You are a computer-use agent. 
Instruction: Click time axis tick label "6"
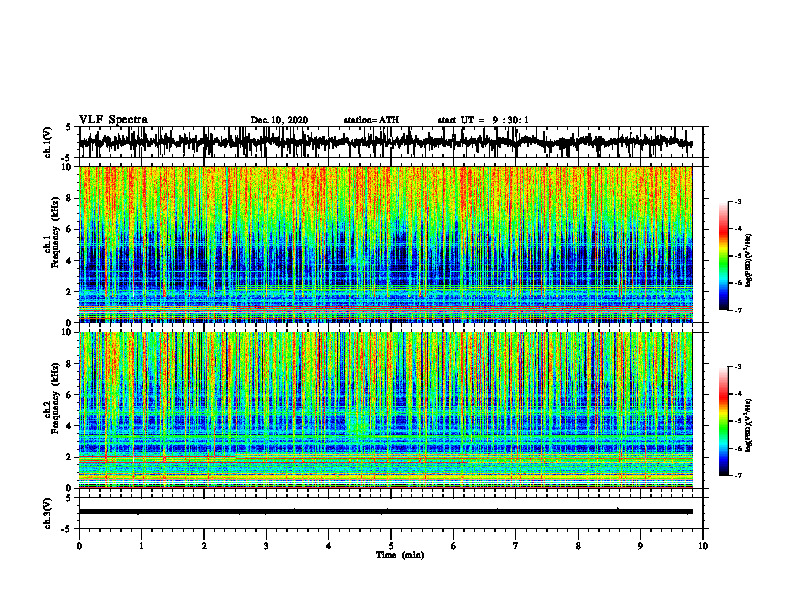454,546
